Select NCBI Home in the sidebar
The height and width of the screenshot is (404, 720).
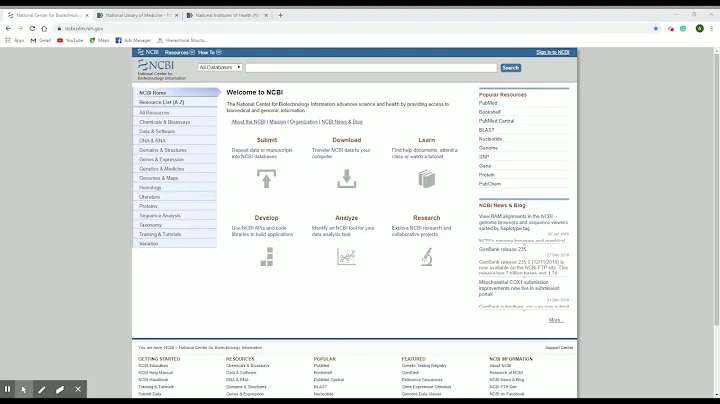177,93
